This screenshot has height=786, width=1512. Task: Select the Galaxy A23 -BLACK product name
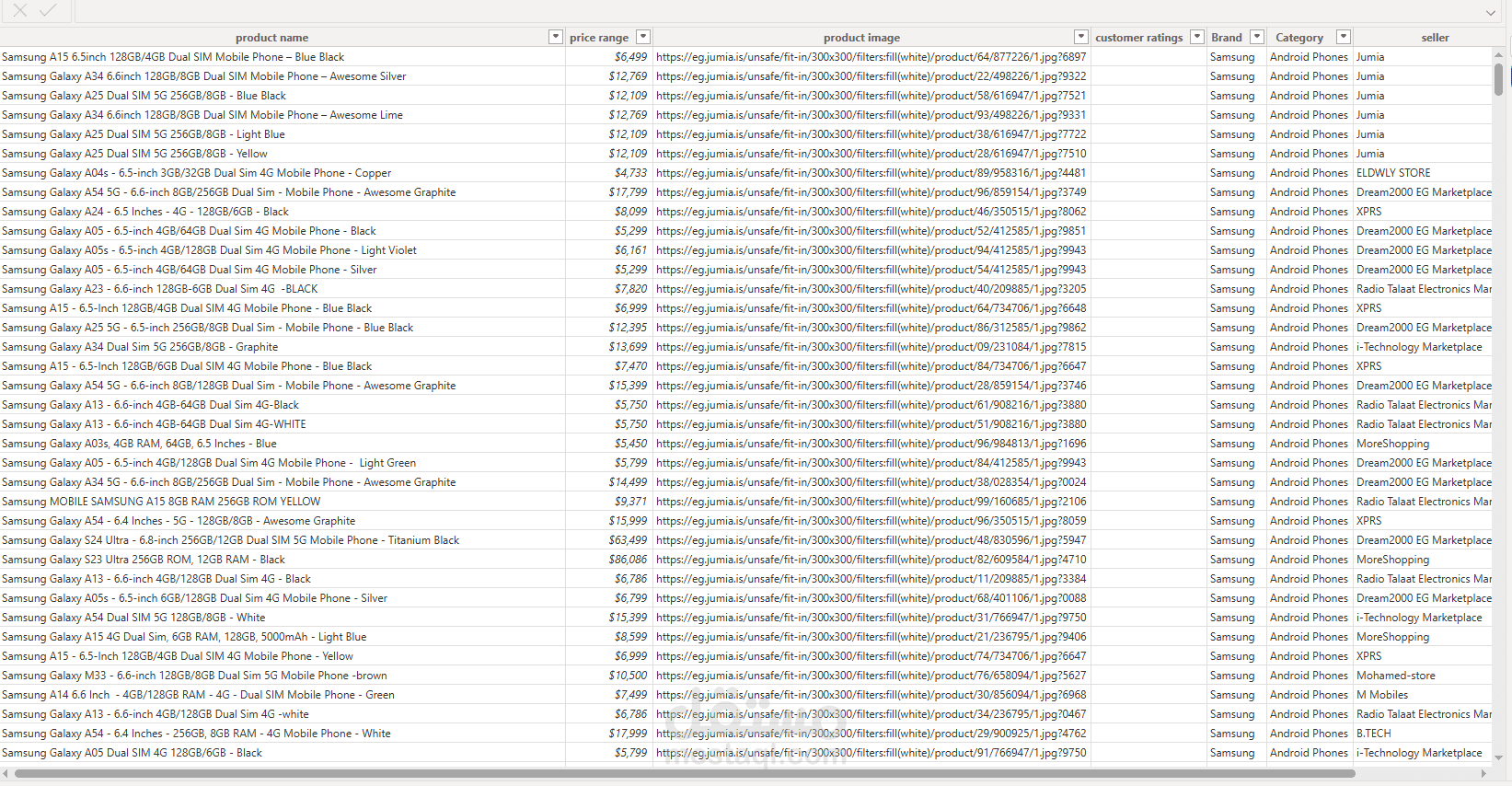coord(159,289)
